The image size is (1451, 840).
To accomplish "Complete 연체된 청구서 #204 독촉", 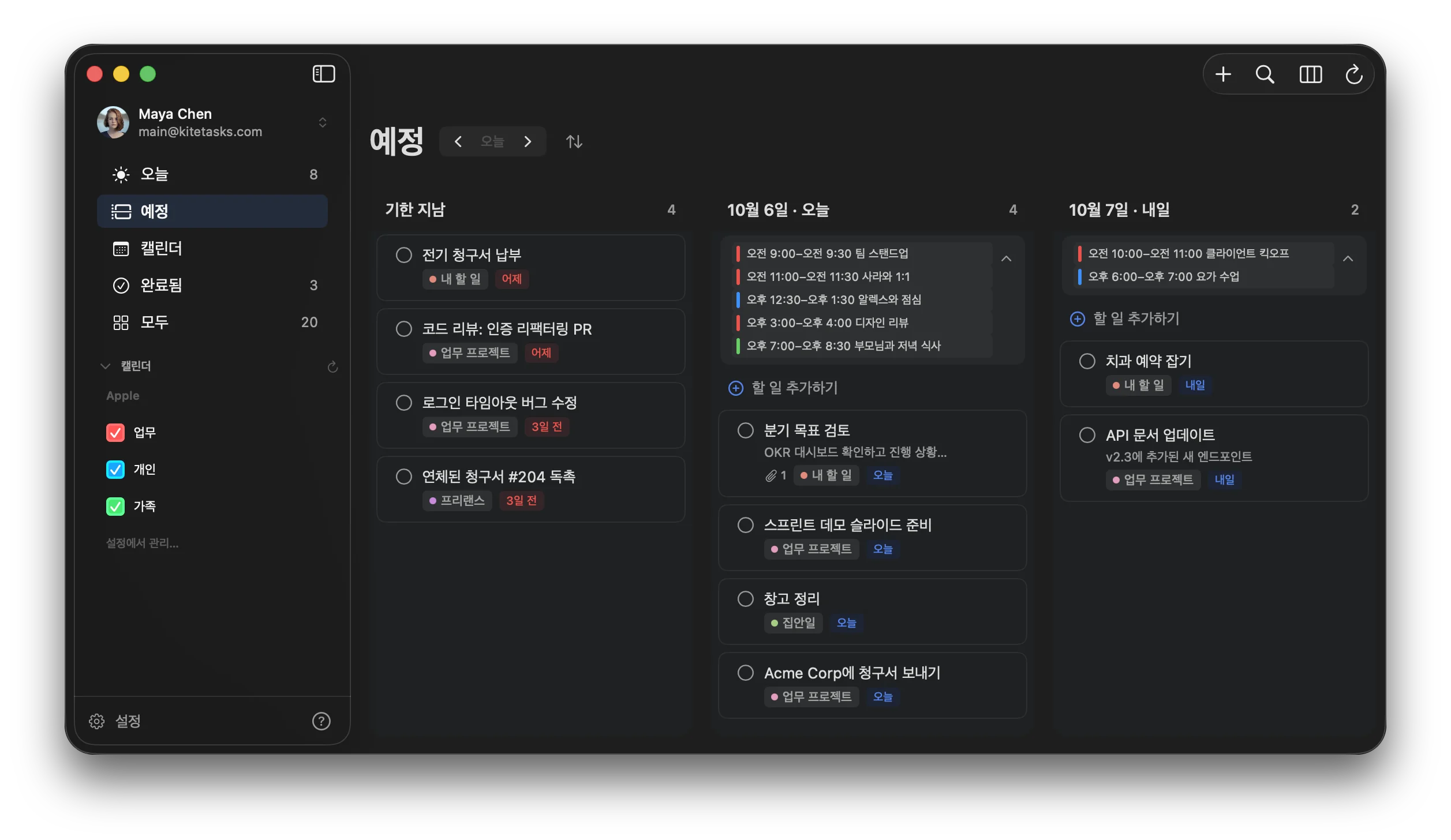I will point(403,477).
